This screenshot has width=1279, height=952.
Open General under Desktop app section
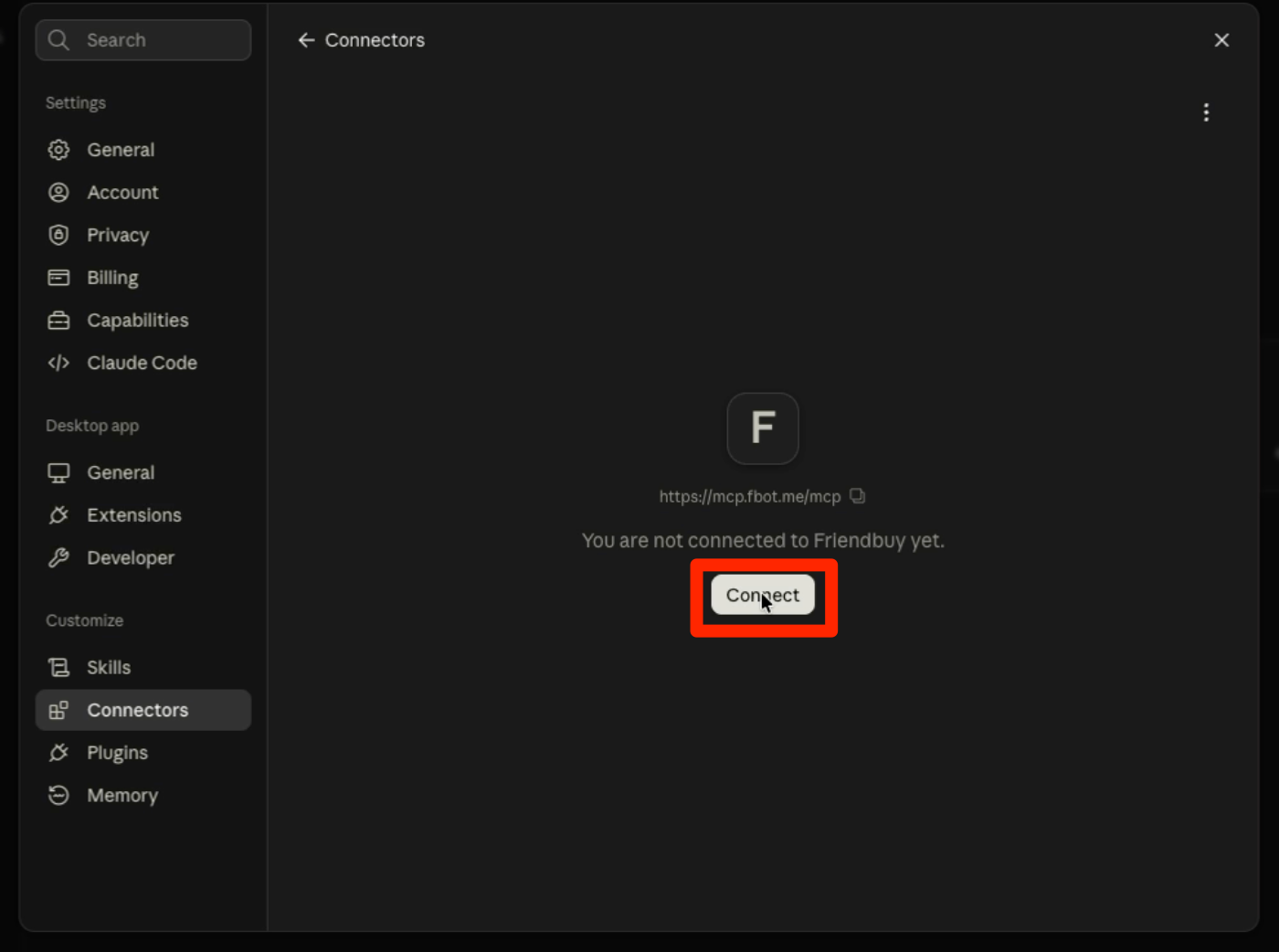tap(143, 472)
